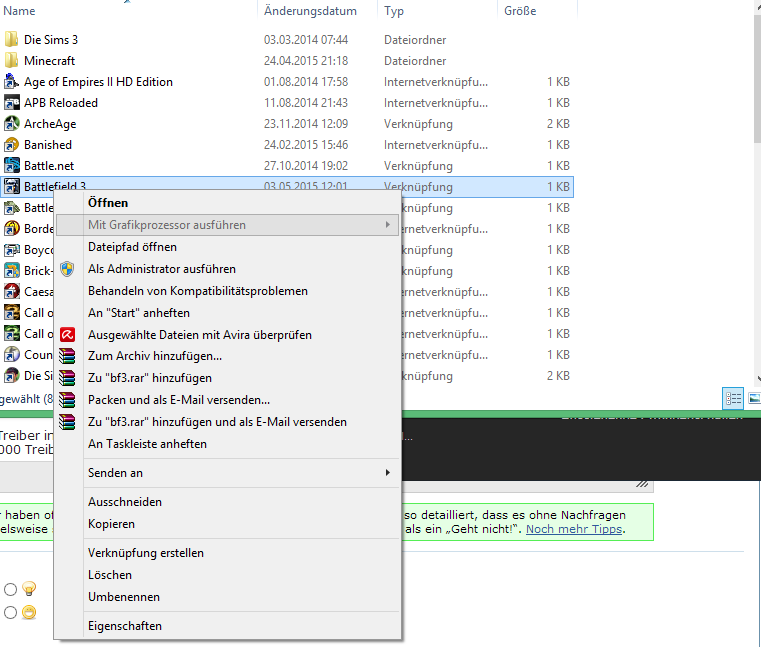Choose Löschen in the context menu

110,575
